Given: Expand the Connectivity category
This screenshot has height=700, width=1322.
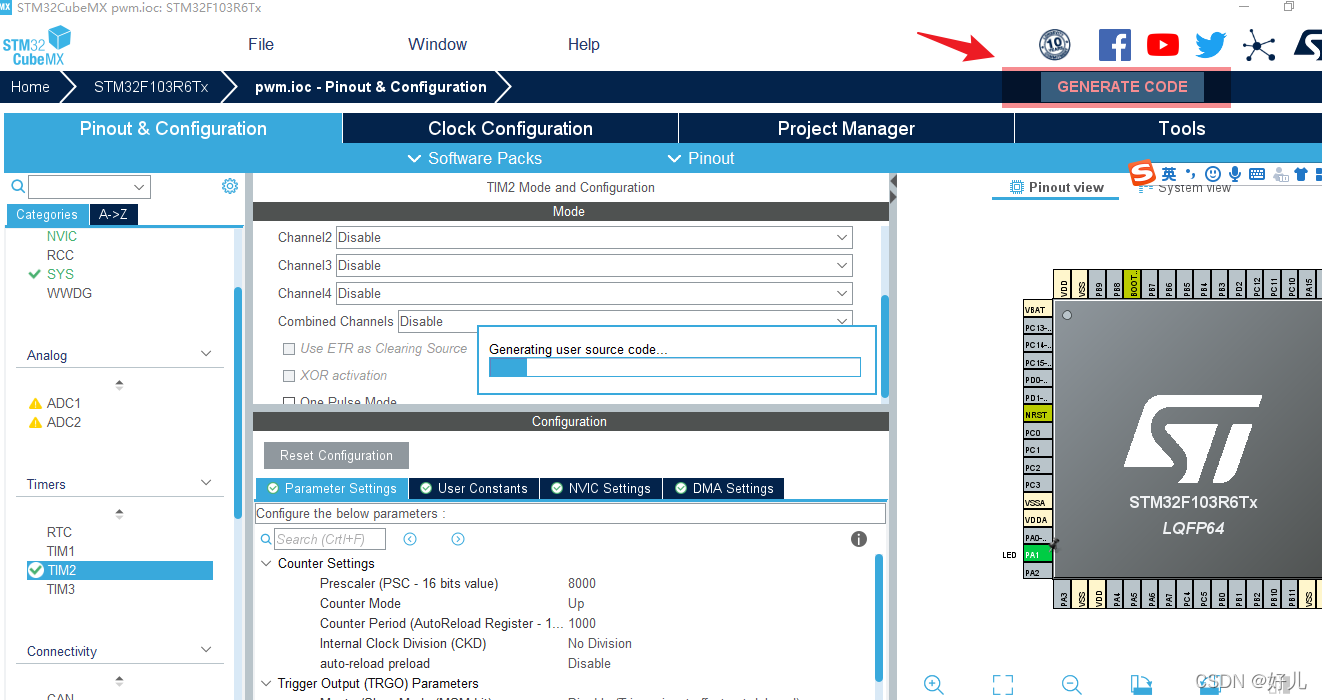Looking at the screenshot, I should [x=207, y=650].
